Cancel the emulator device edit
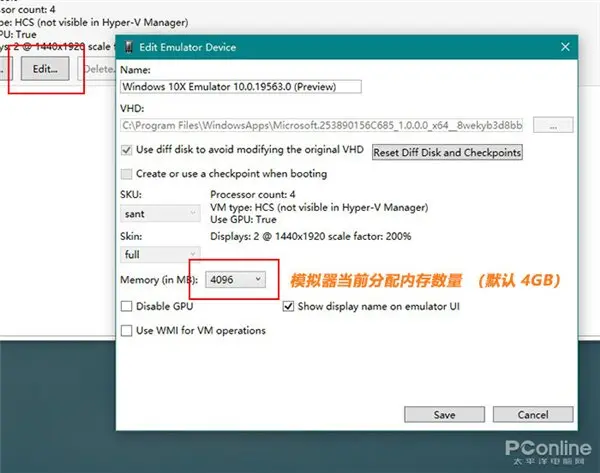This screenshot has width=600, height=473. point(533,414)
